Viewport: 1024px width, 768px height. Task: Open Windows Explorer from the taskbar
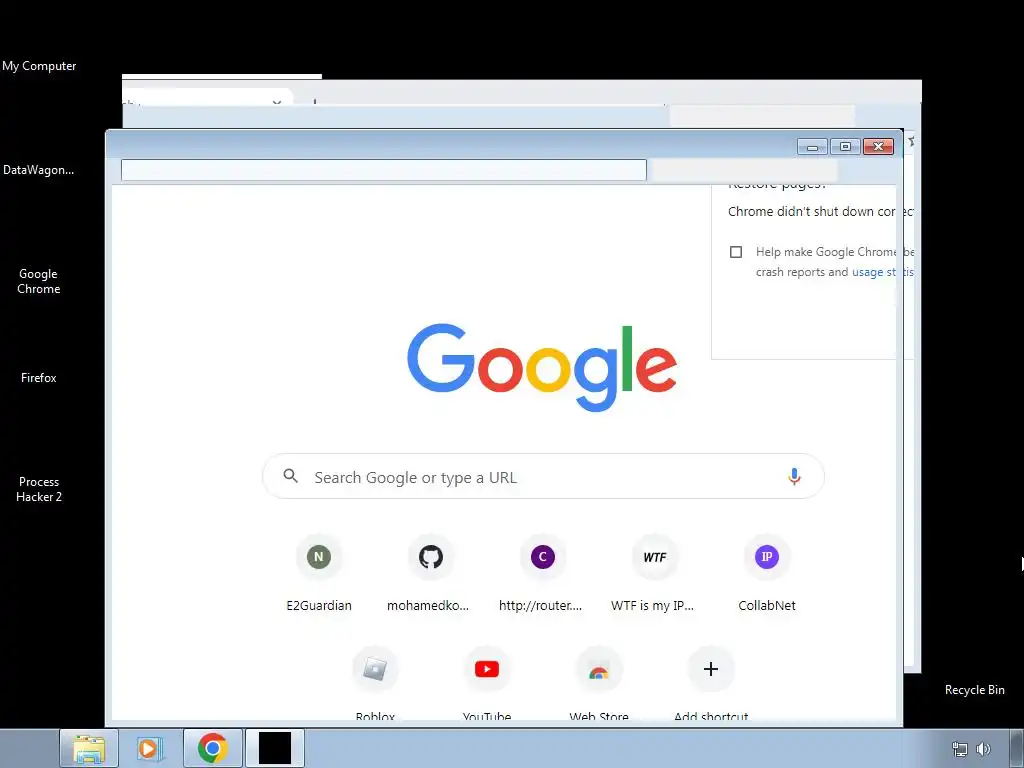tap(89, 748)
